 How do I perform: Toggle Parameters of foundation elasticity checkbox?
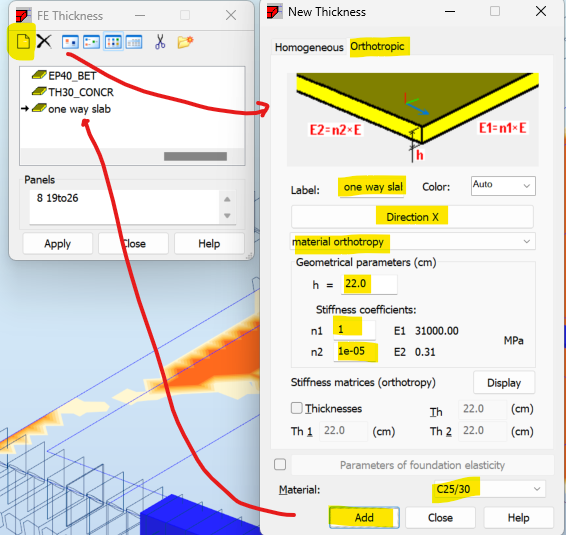pos(280,464)
